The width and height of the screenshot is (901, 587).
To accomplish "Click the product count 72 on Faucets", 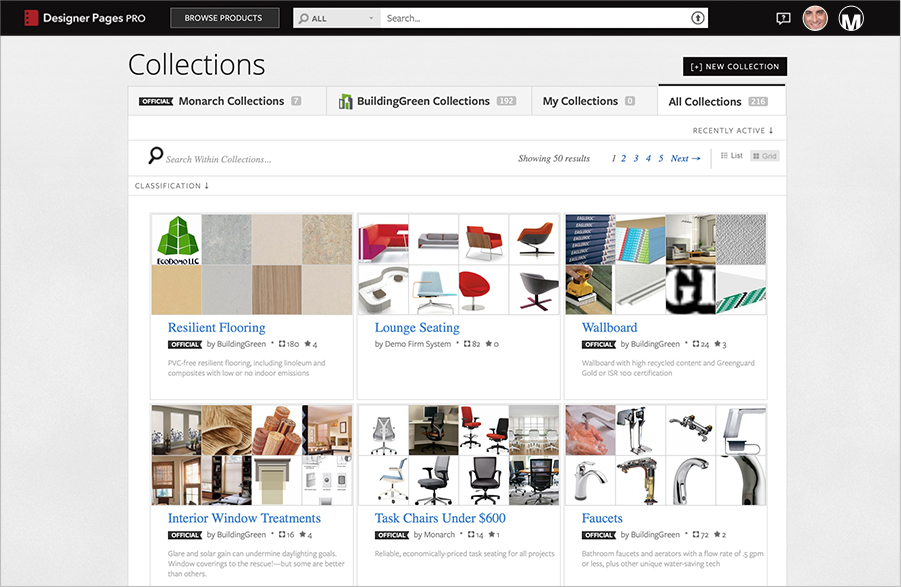I will [x=700, y=535].
